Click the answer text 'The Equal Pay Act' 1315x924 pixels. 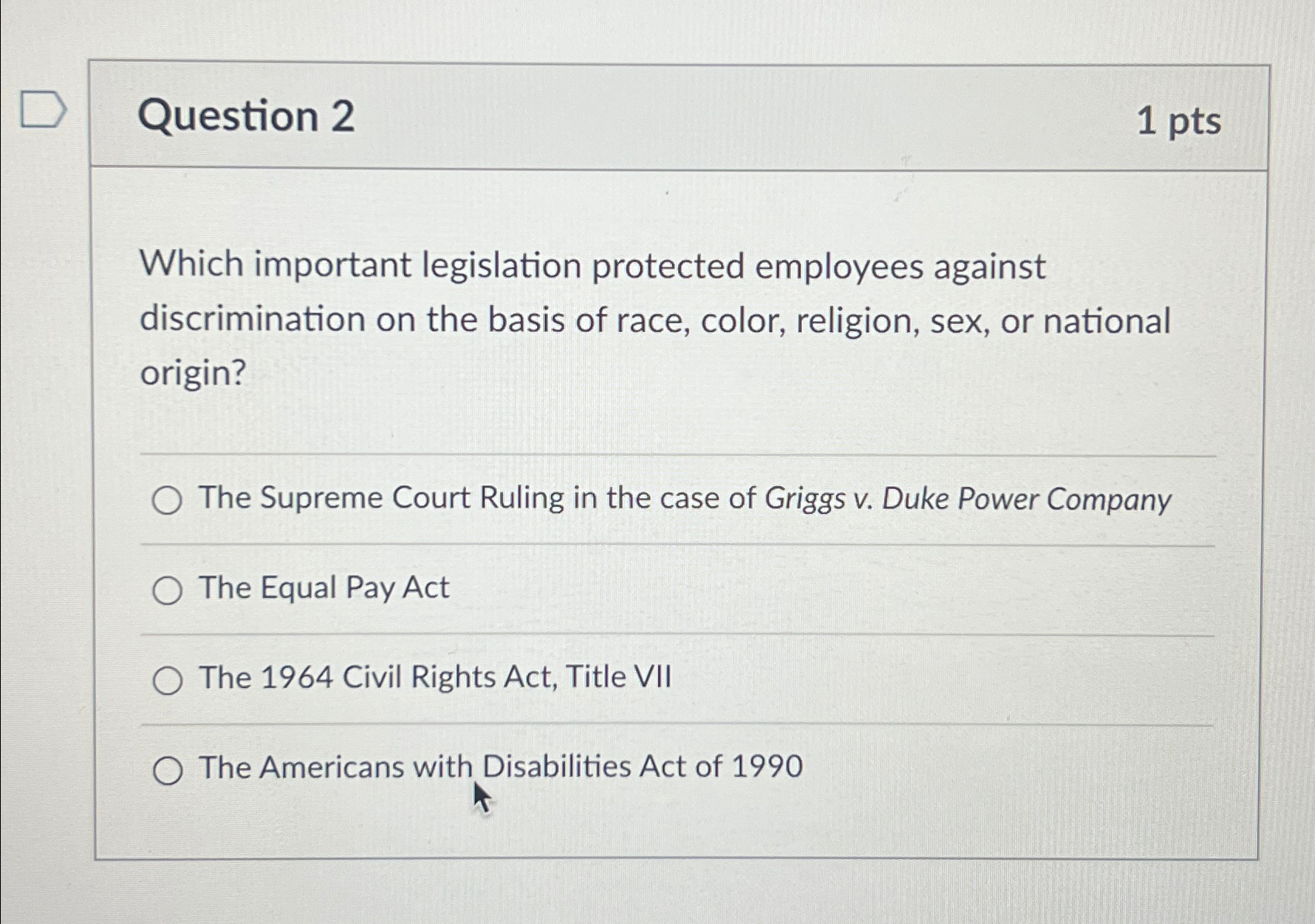[x=322, y=588]
